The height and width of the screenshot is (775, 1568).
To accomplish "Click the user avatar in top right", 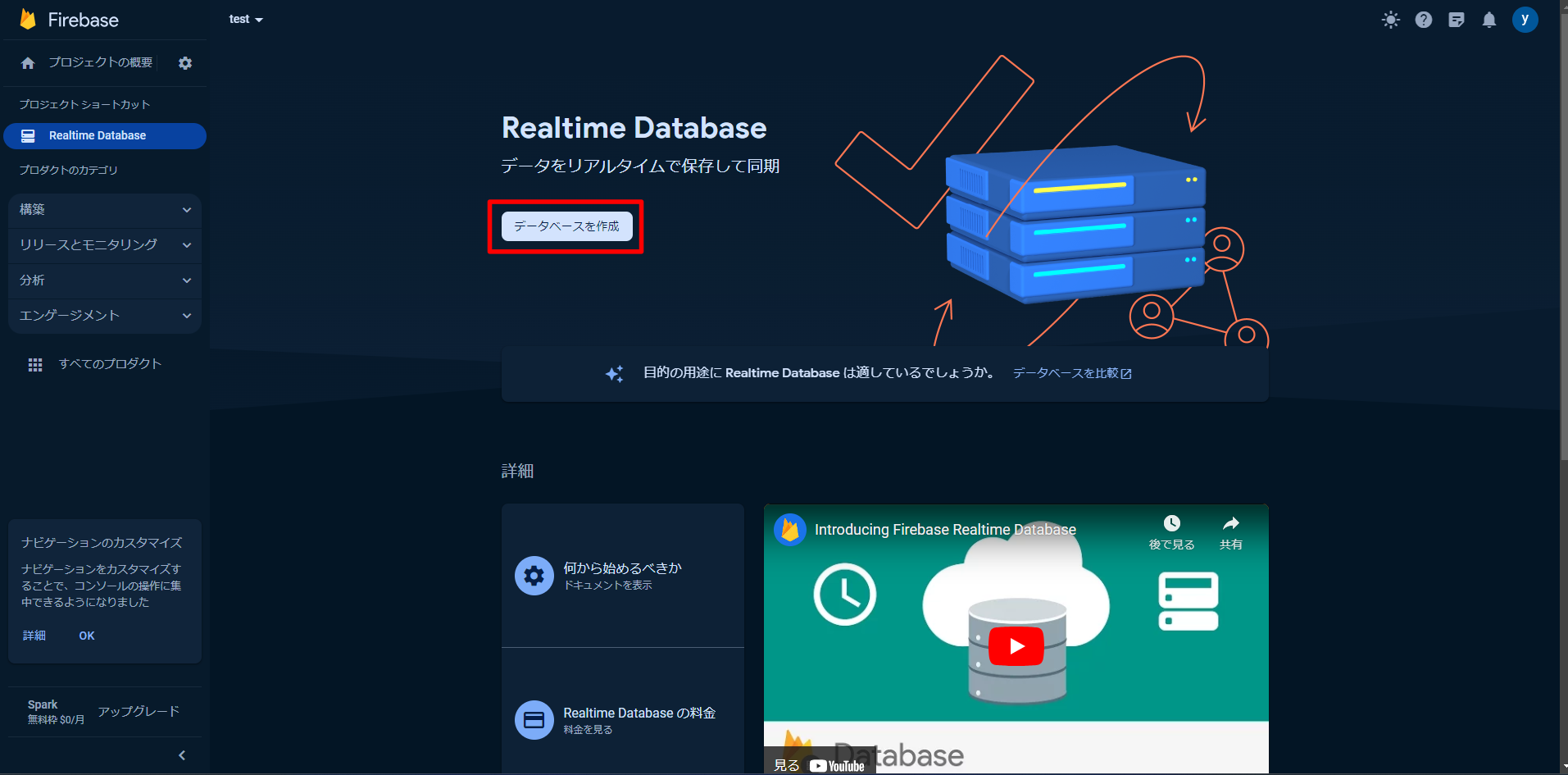I will point(1525,19).
